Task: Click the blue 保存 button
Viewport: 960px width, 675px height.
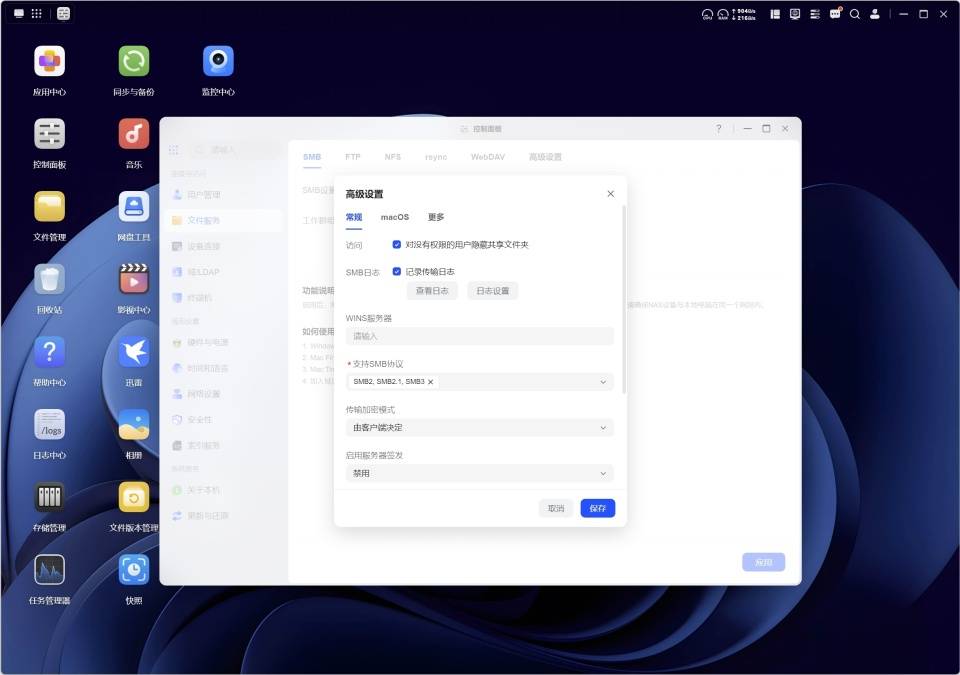Action: click(x=598, y=508)
